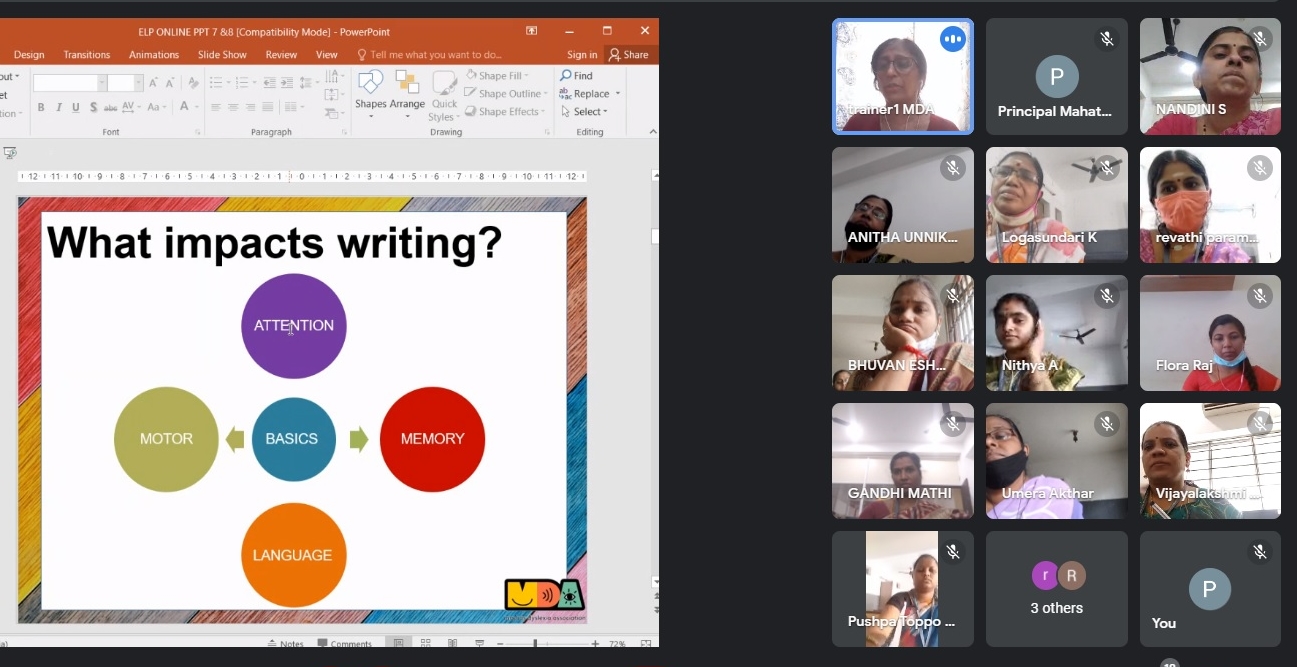
Task: Open the Shapes gallery
Action: click(x=370, y=88)
